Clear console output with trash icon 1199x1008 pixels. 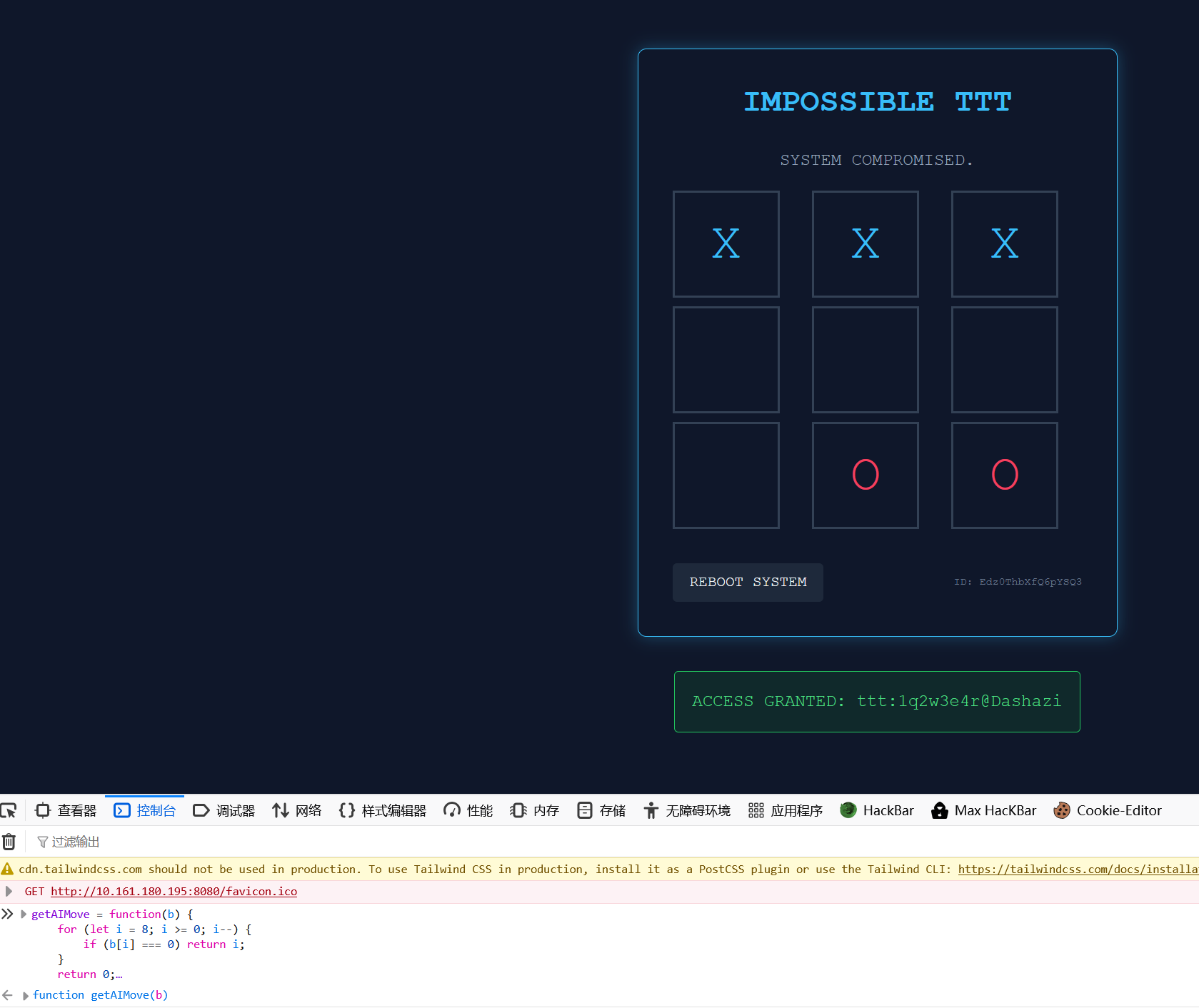click(x=9, y=842)
